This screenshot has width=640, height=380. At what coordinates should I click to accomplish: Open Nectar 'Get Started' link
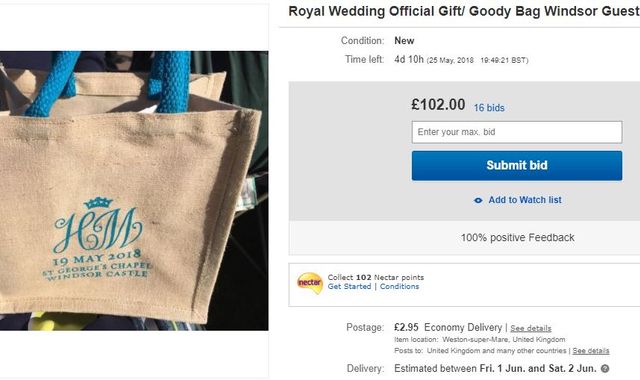pos(349,287)
